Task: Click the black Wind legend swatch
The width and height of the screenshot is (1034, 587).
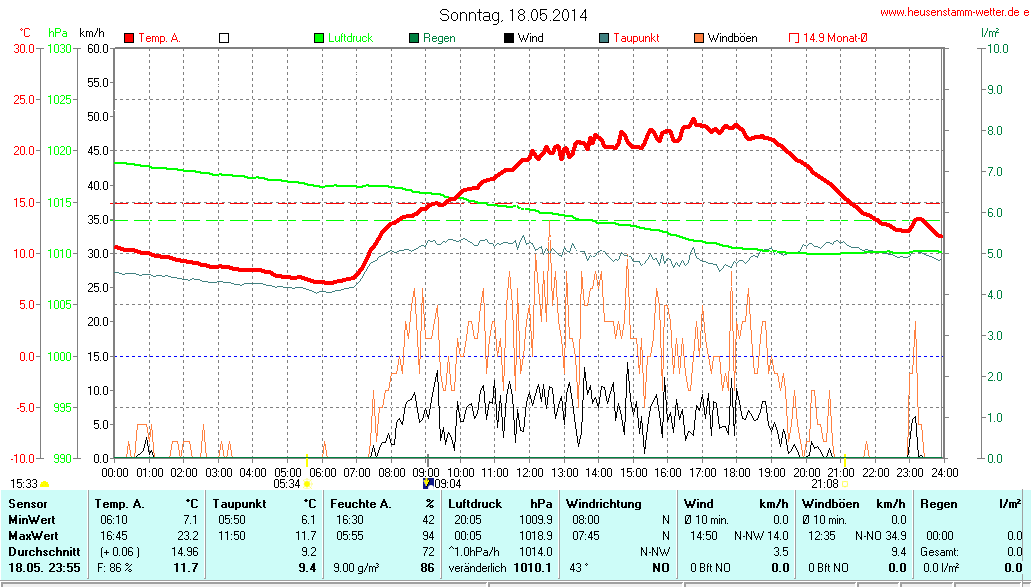Action: click(x=509, y=38)
